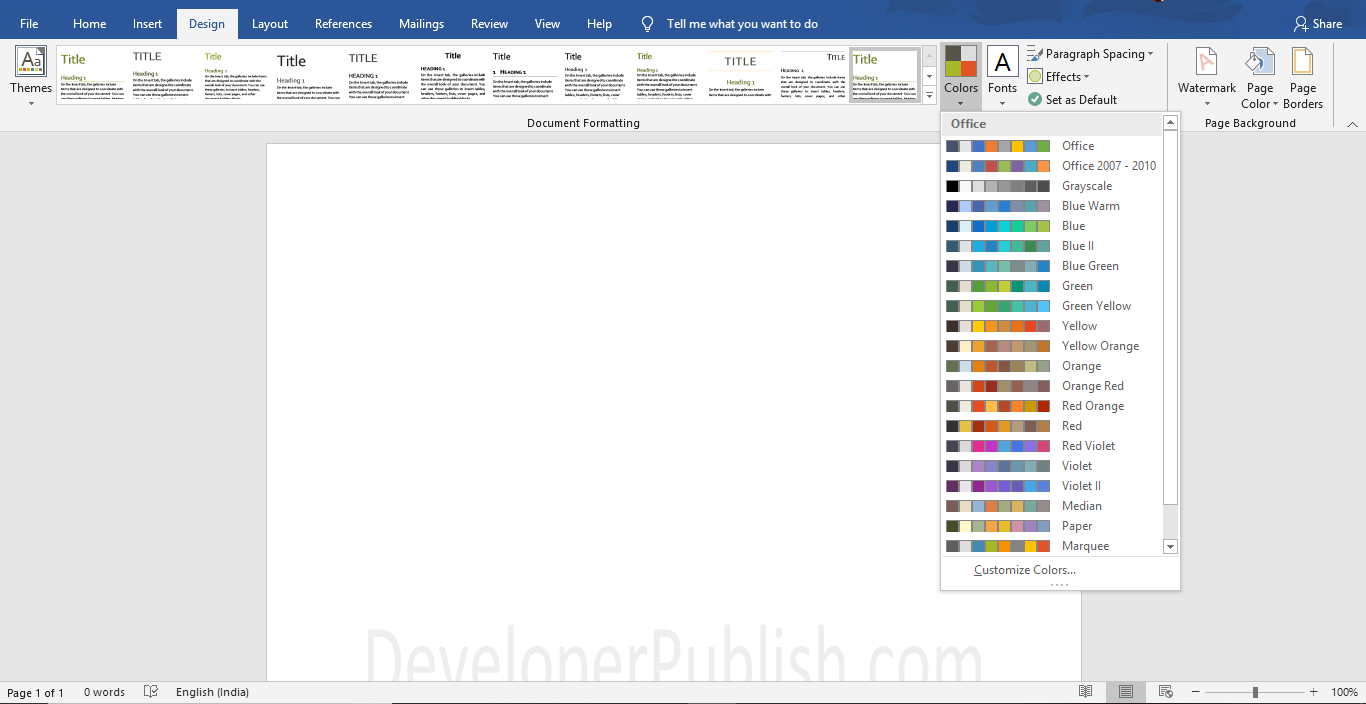The width and height of the screenshot is (1366, 704).
Task: Open the Themes gallery
Action: click(x=30, y=75)
